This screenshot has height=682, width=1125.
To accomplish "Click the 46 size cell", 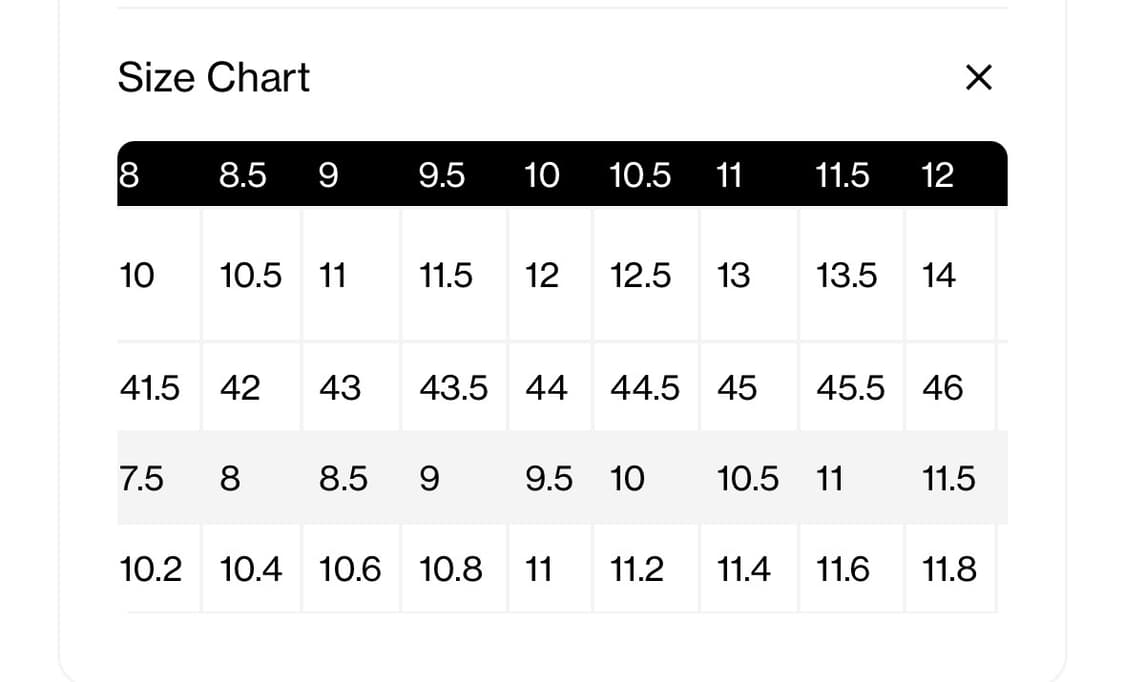I will pyautogui.click(x=942, y=387).
